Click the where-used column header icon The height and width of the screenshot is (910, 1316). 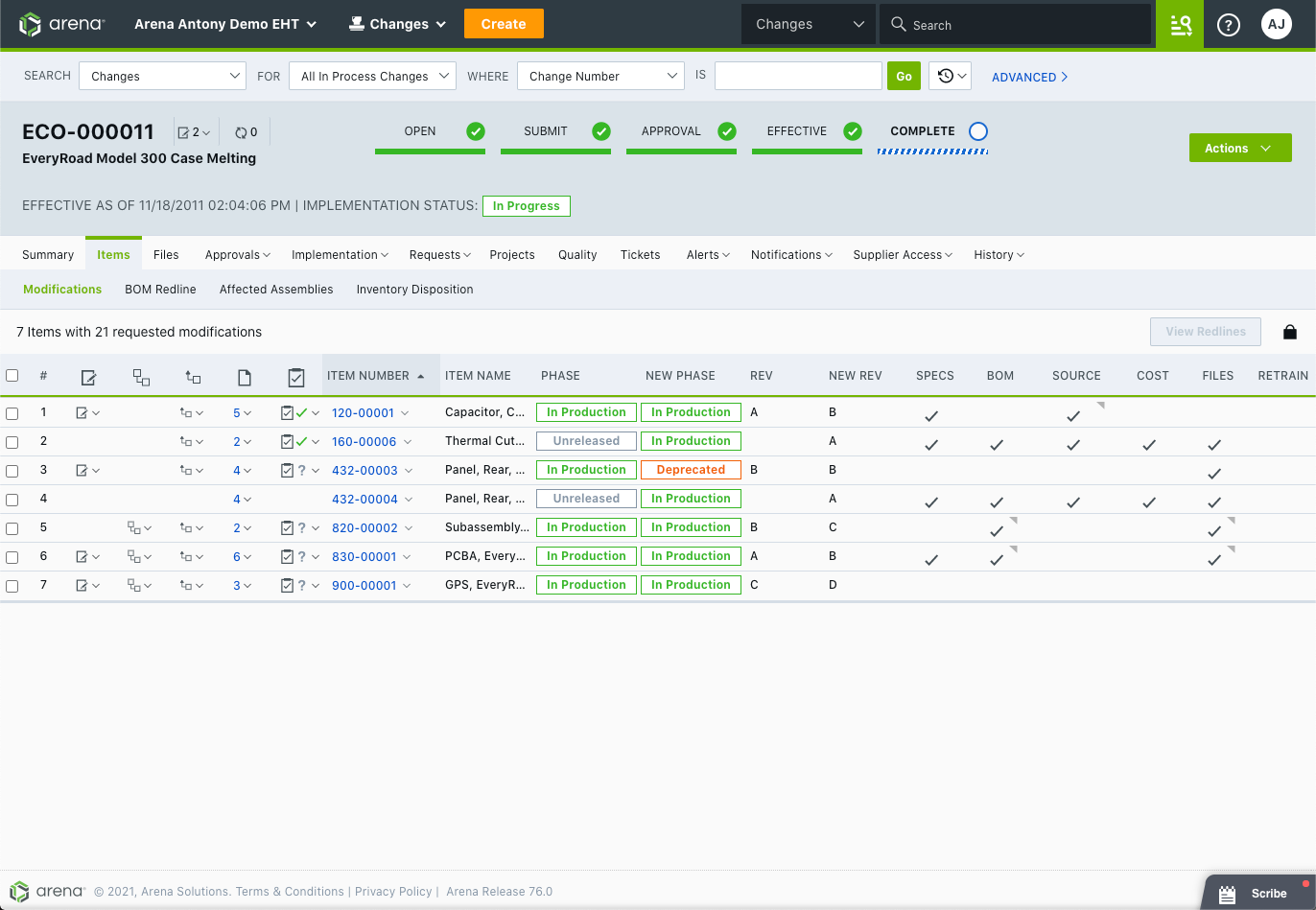(192, 378)
